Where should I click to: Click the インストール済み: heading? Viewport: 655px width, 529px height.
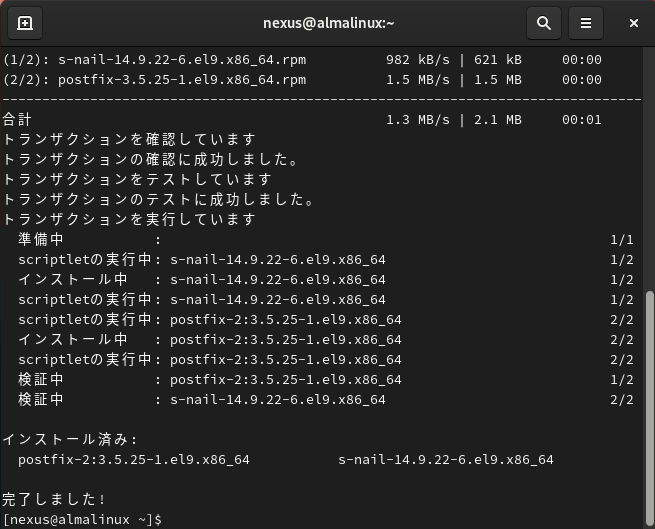70,440
